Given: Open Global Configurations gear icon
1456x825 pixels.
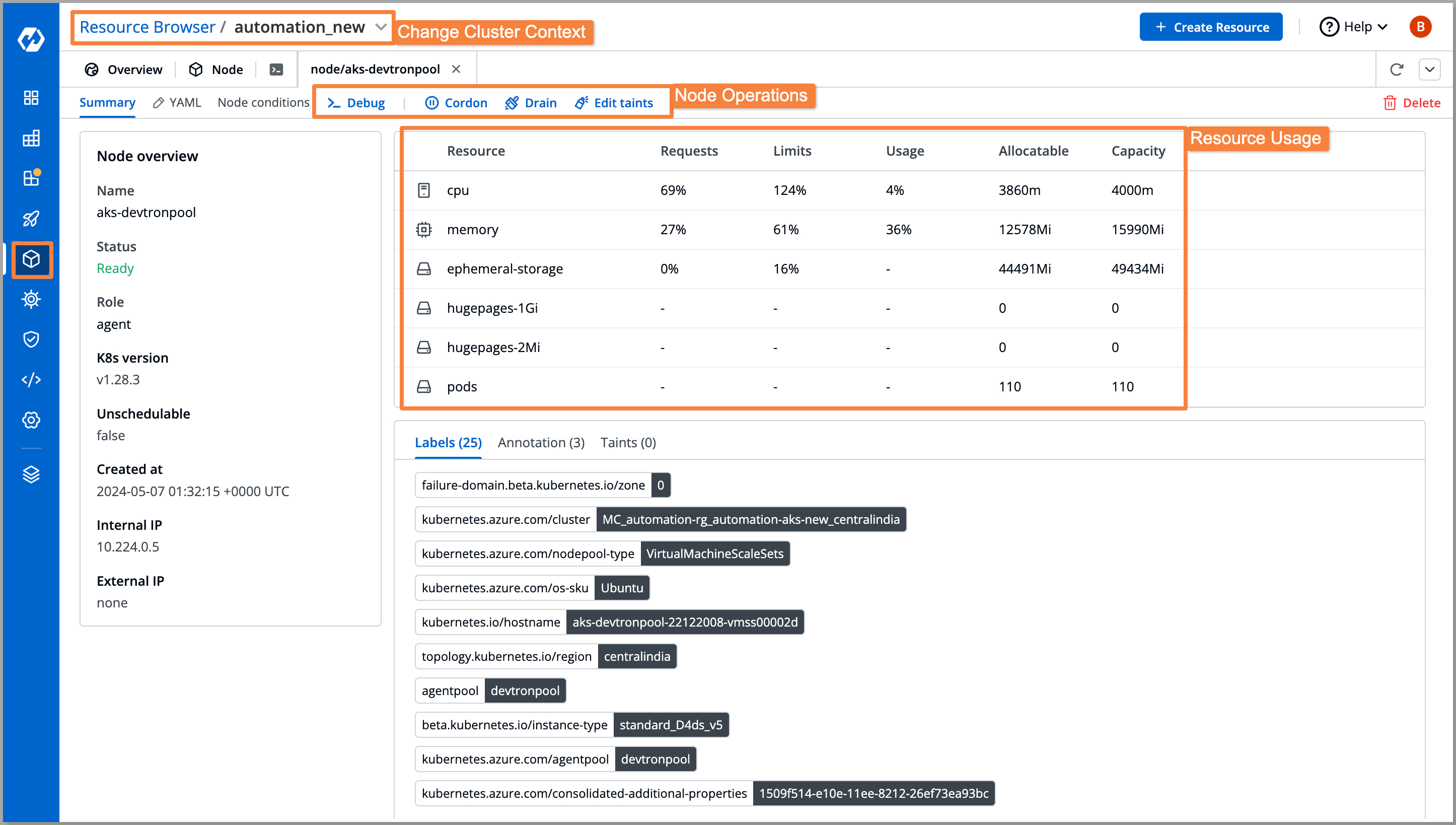Looking at the screenshot, I should 31,420.
